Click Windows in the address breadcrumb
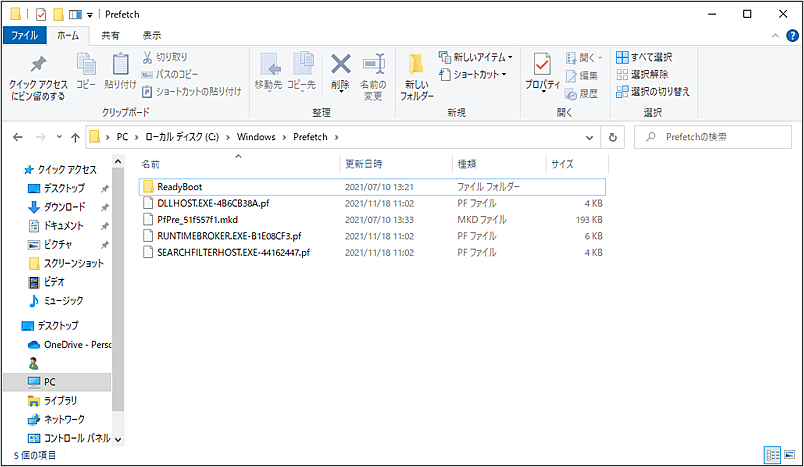This screenshot has width=804, height=467. click(x=256, y=137)
